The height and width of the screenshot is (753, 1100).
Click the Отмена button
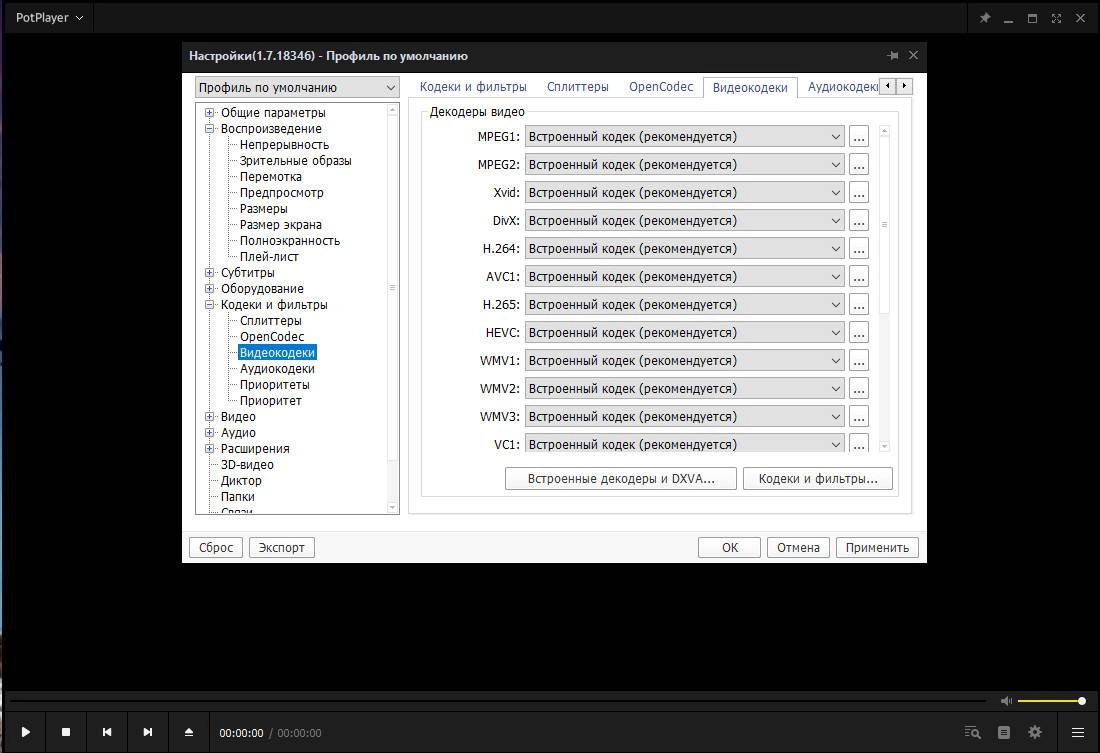(798, 547)
